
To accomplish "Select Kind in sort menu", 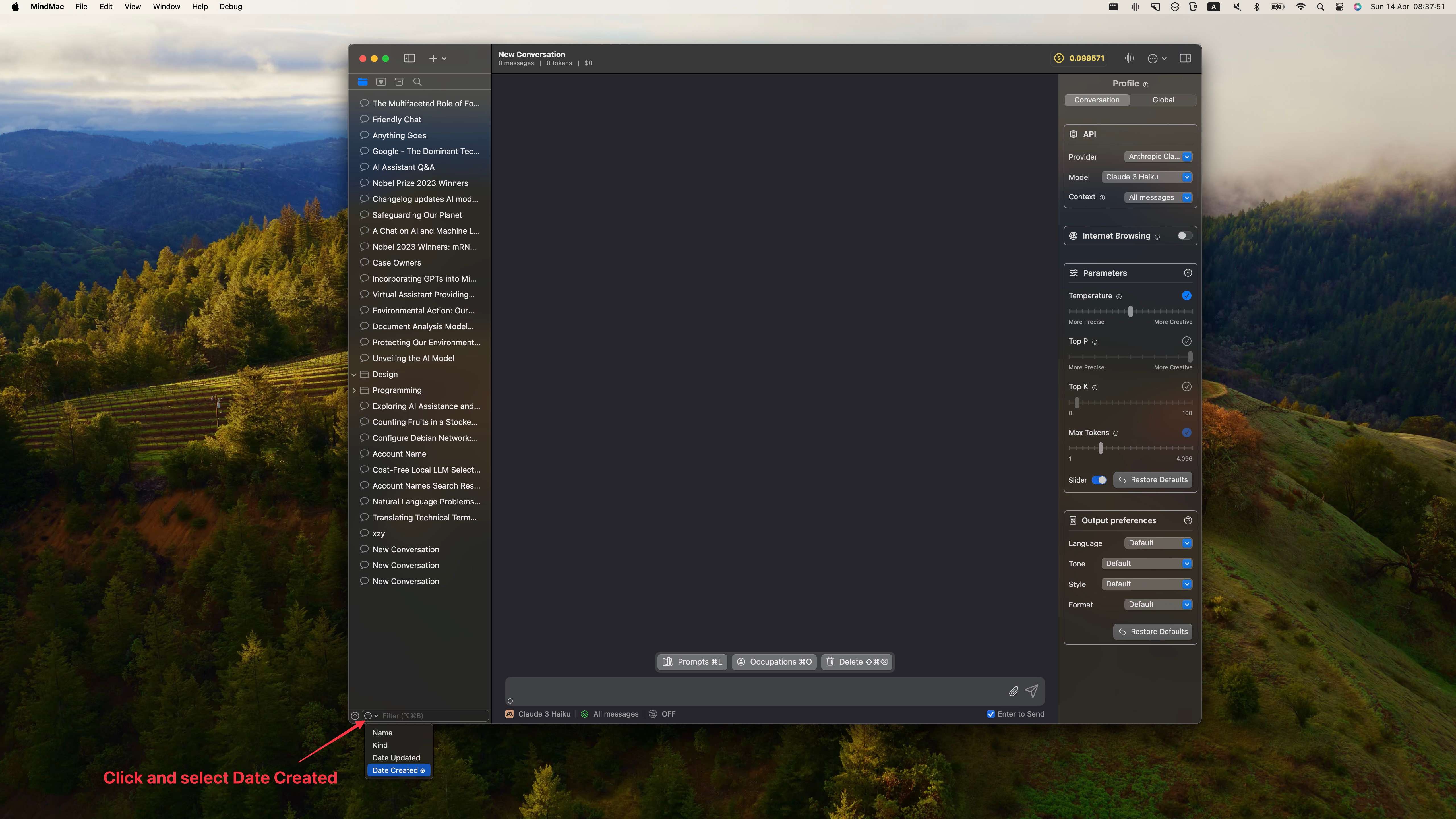I will coord(398,745).
